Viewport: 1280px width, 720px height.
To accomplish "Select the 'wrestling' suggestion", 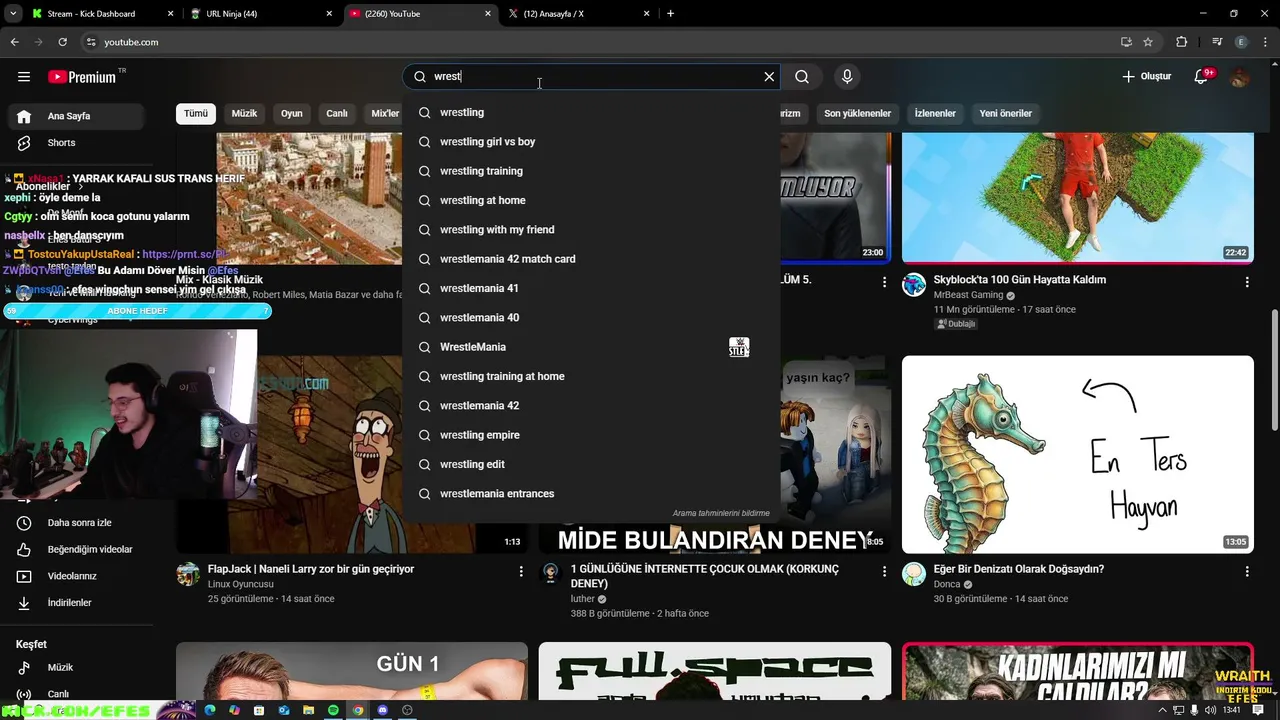I will [591, 112].
